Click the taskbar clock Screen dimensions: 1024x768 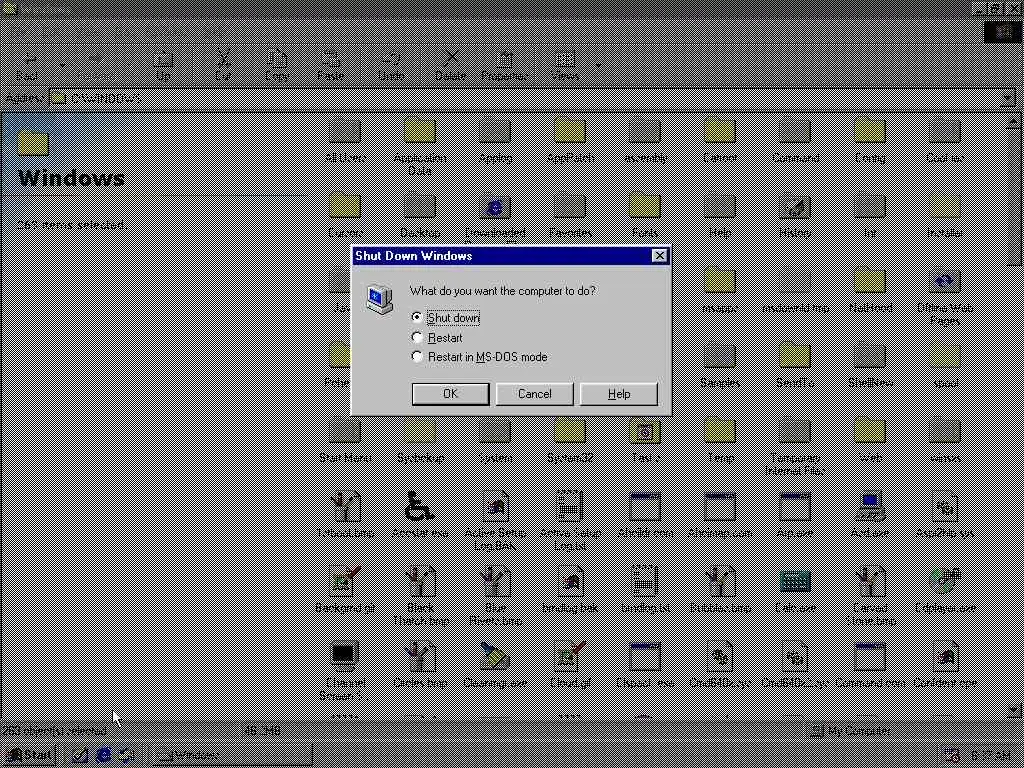coord(991,755)
